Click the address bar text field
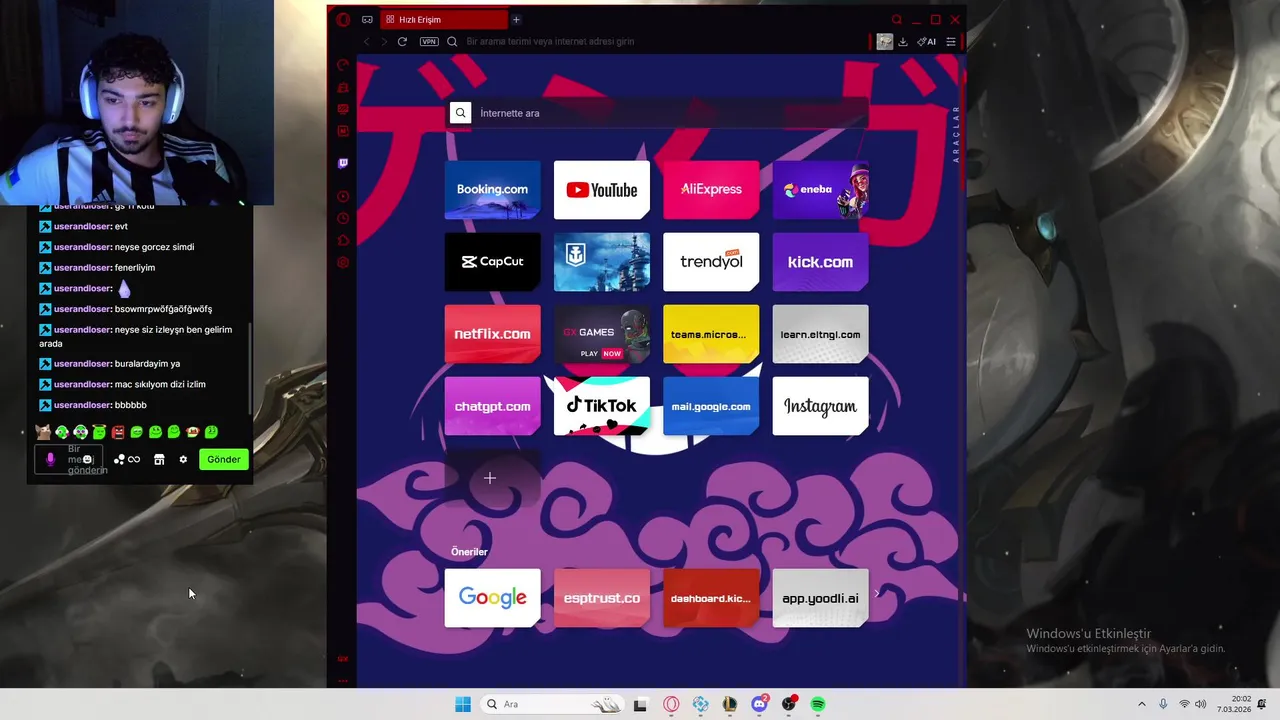 660,41
